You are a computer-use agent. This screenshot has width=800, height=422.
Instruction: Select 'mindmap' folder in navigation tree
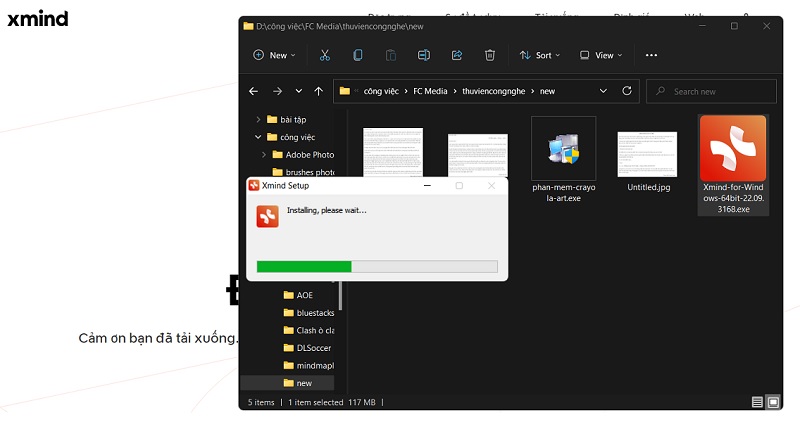pos(309,365)
